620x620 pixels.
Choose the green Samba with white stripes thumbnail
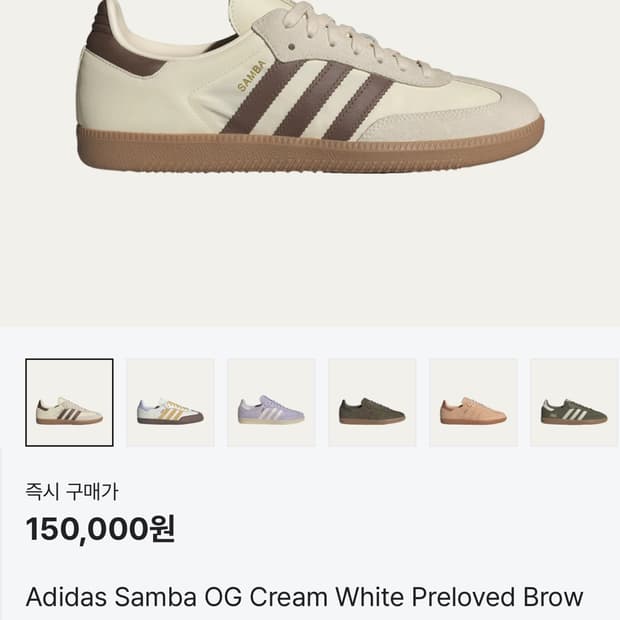(574, 402)
